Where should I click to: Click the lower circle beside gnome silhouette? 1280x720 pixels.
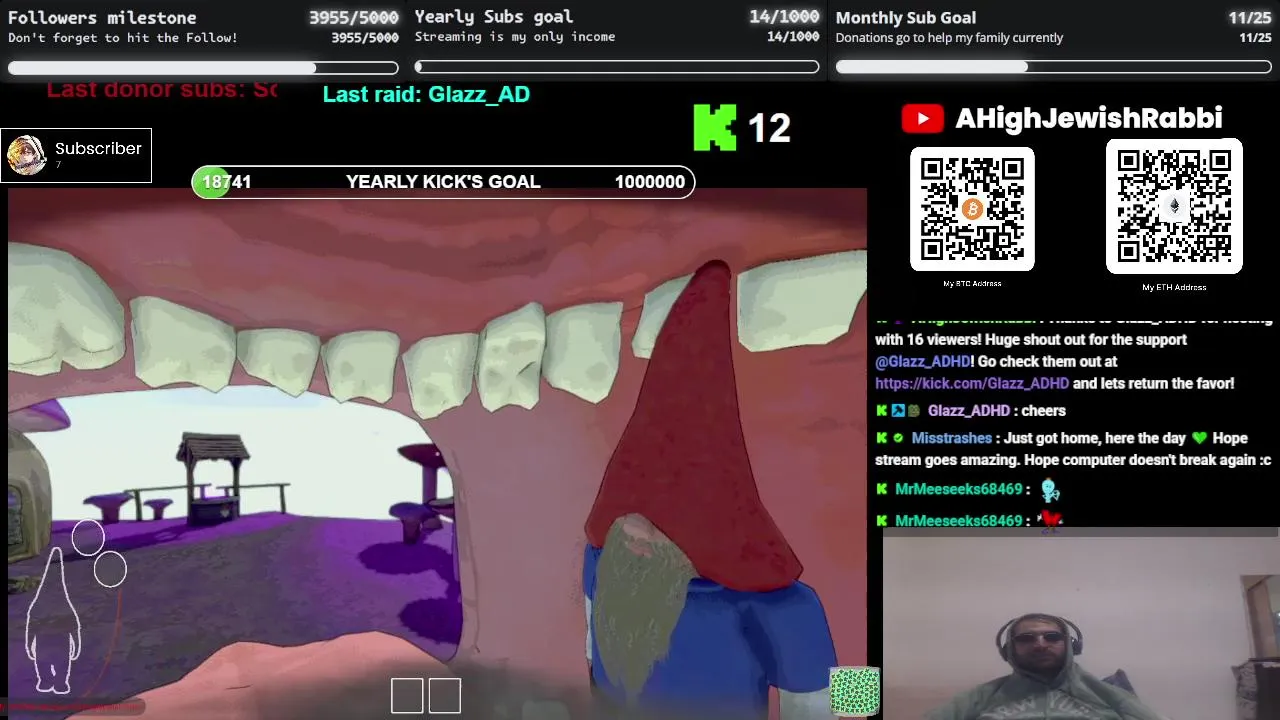click(x=111, y=569)
